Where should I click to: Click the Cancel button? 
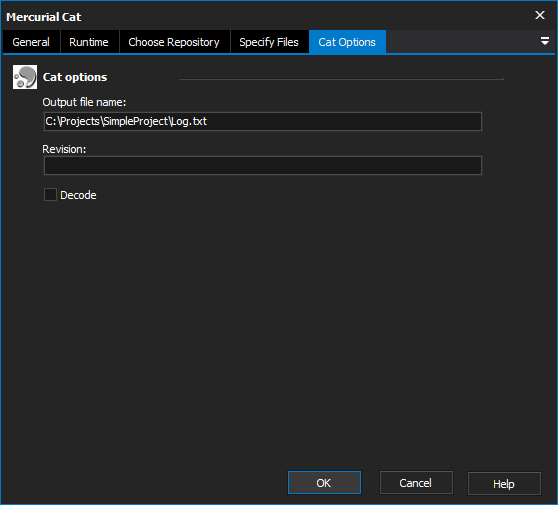click(x=416, y=483)
